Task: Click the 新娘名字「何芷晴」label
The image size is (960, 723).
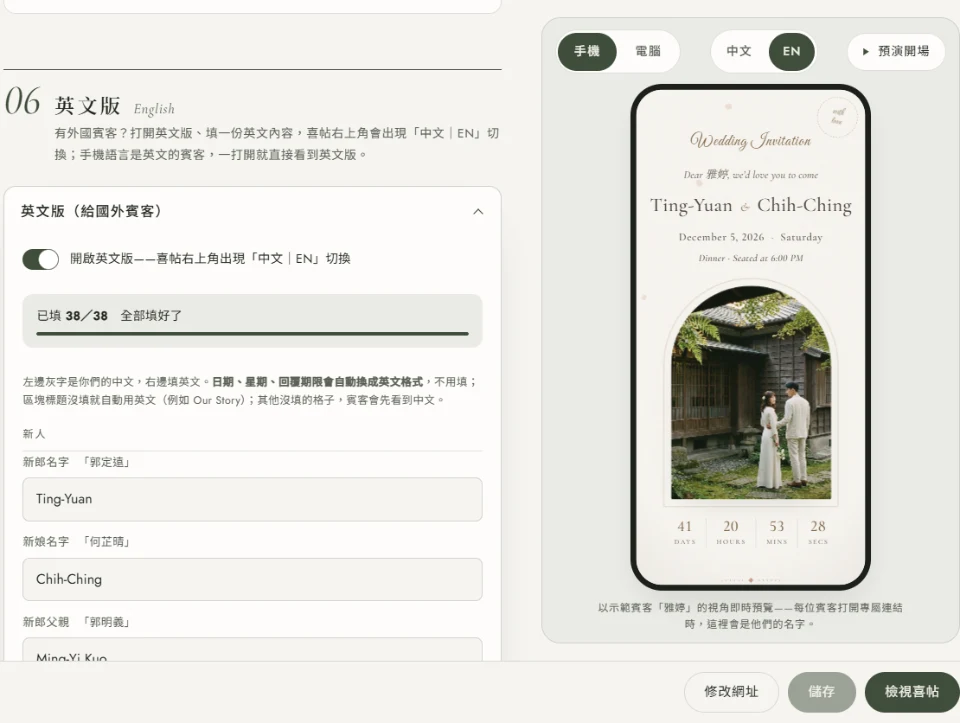Action: [x=77, y=542]
